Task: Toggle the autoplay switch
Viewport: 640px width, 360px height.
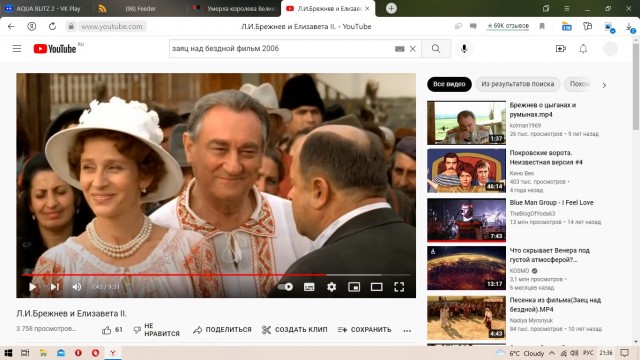Action: coord(285,287)
